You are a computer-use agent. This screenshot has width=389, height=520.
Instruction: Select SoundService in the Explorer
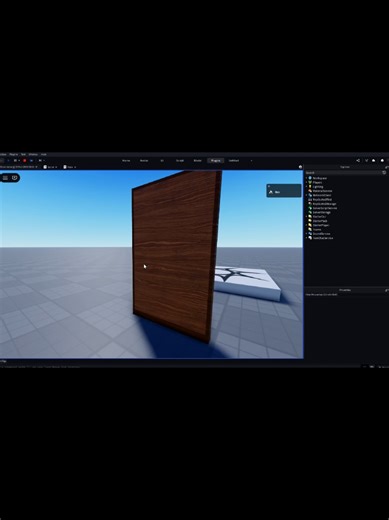coord(321,234)
